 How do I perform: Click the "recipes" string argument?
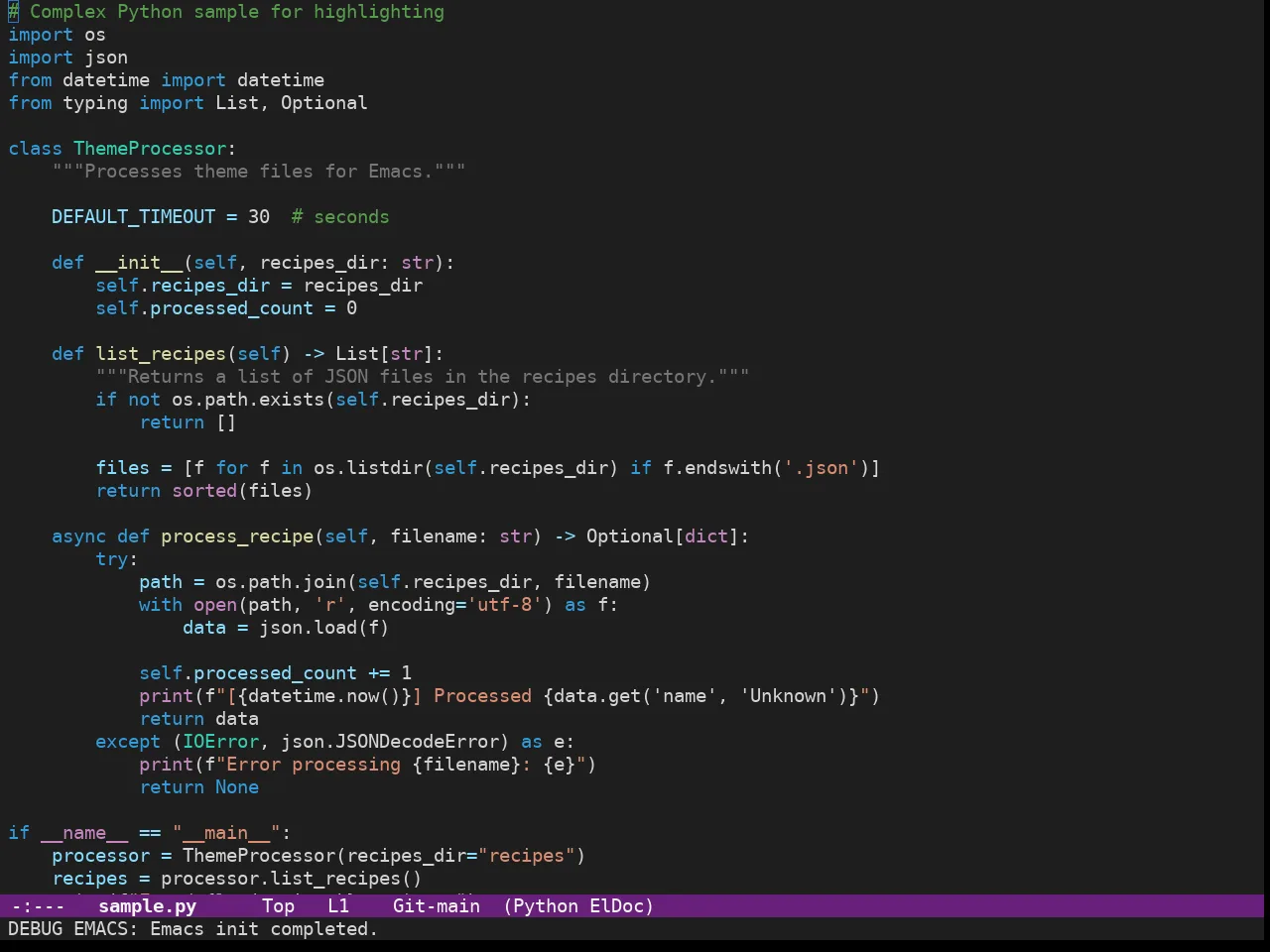point(526,856)
